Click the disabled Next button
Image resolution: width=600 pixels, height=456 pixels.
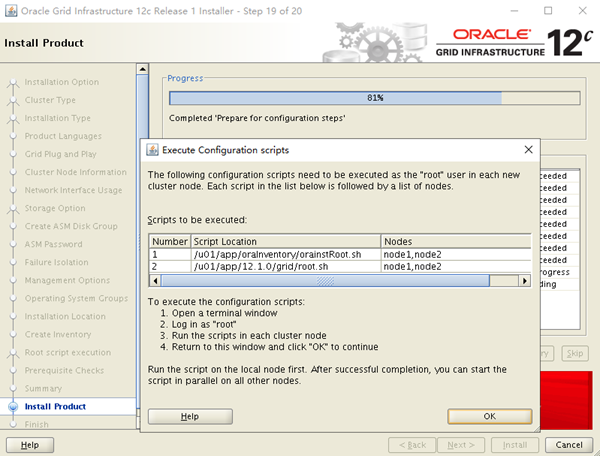pos(461,445)
